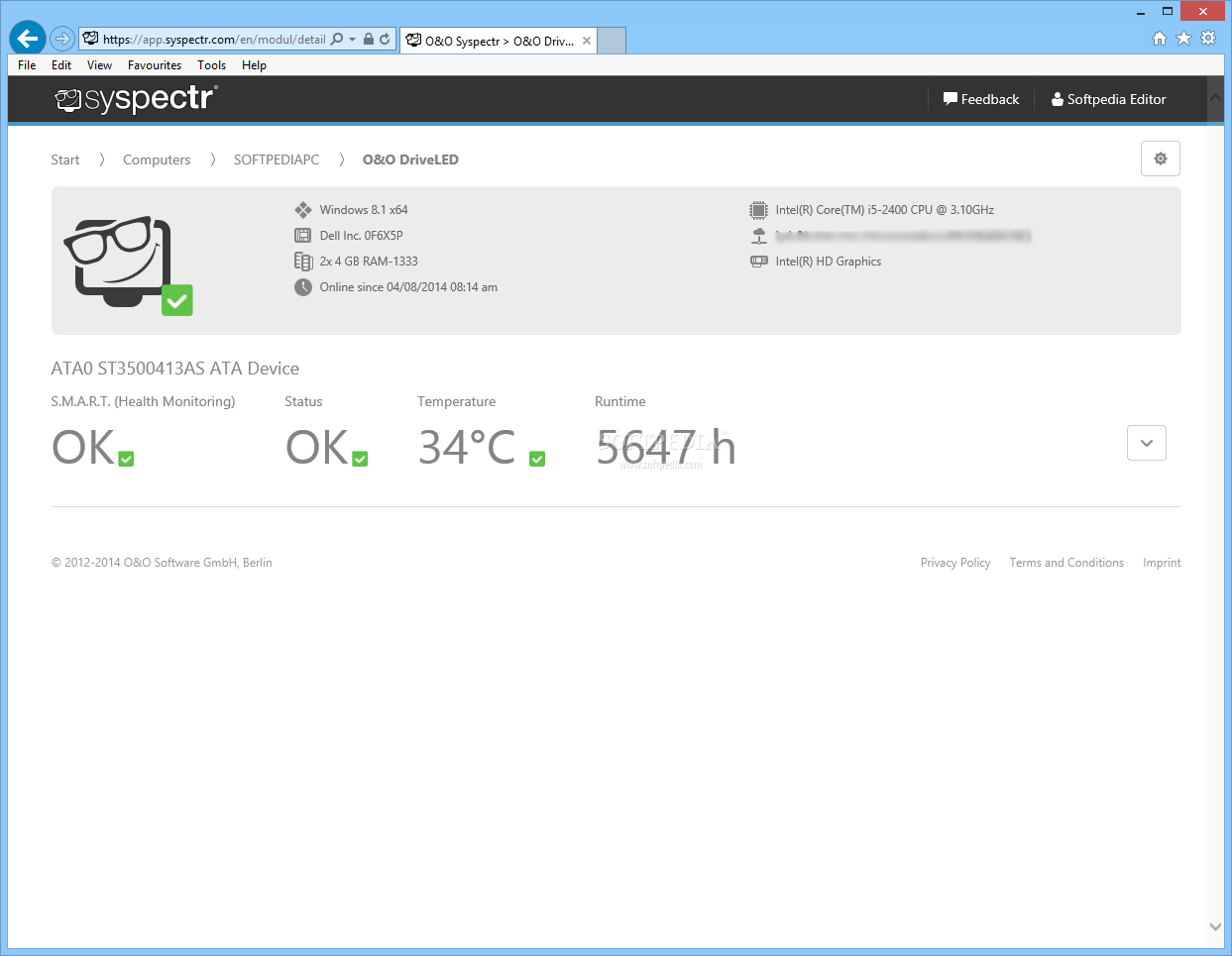Click the 5647 h runtime value

pyautogui.click(x=666, y=448)
